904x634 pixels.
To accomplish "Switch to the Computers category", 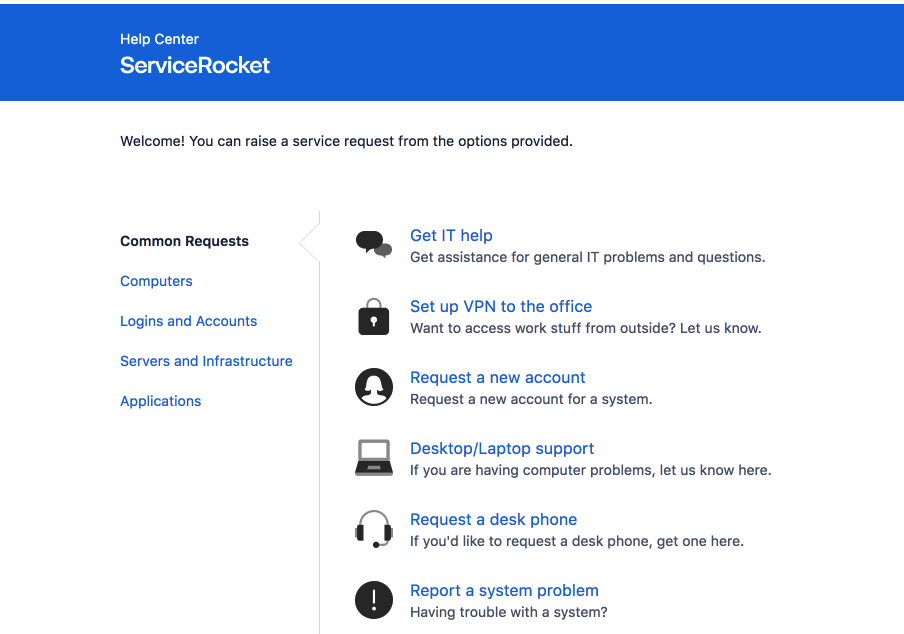I will (156, 281).
